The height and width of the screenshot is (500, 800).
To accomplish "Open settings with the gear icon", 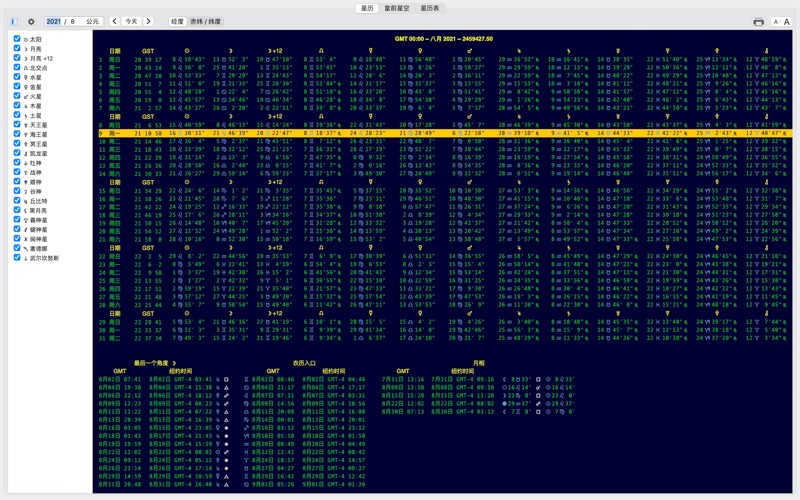I will (x=31, y=21).
